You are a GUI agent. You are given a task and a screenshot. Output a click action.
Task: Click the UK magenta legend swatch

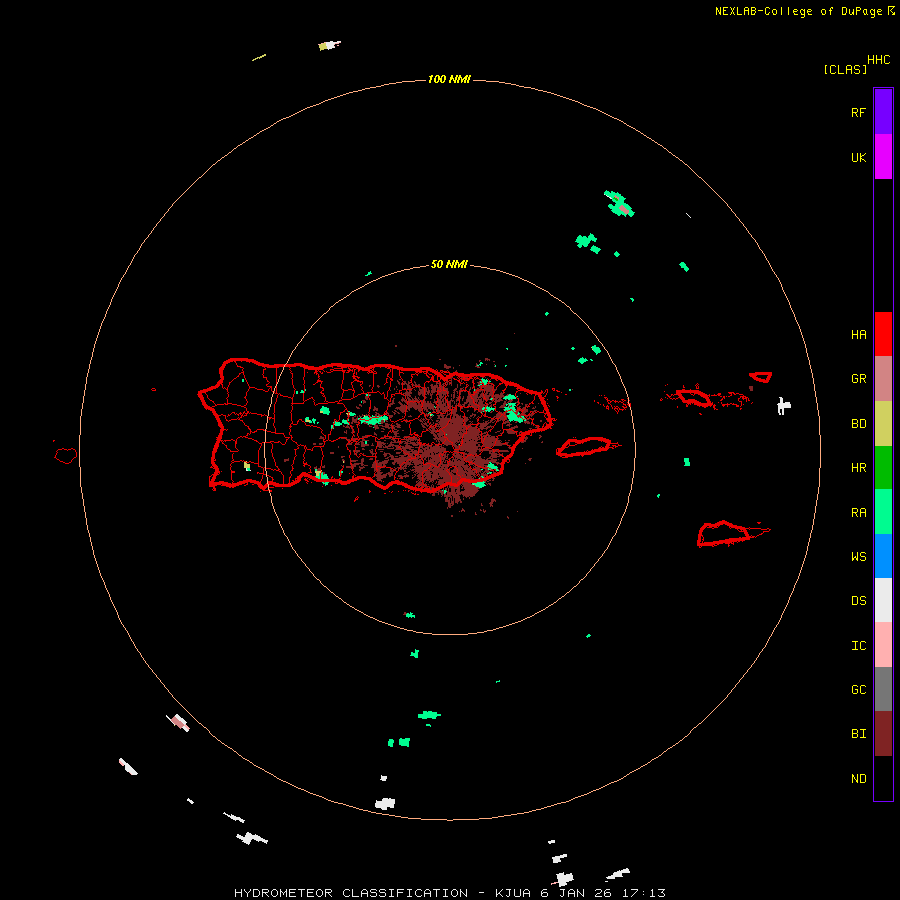point(883,157)
